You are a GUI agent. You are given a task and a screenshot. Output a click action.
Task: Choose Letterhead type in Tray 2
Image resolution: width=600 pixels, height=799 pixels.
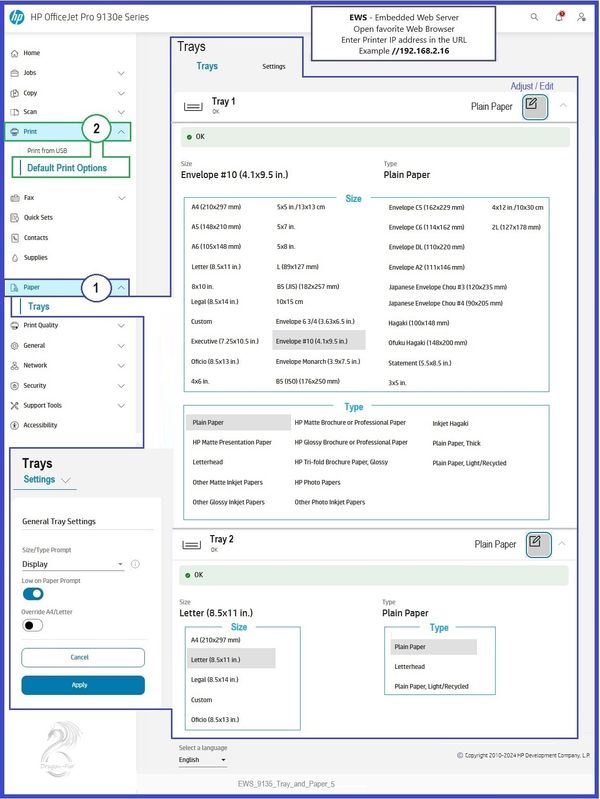point(409,667)
